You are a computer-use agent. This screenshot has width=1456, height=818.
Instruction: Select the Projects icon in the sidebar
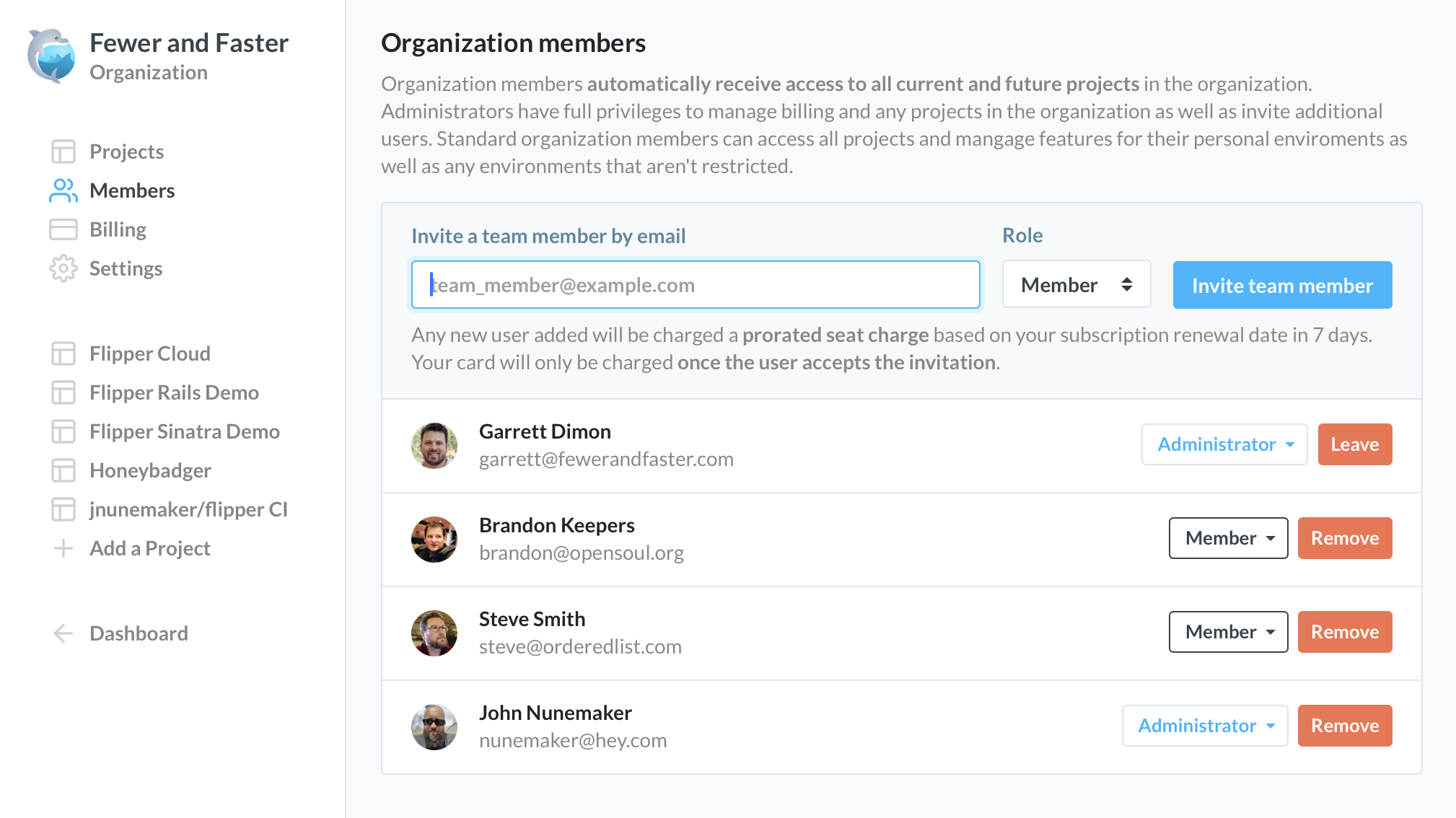tap(63, 151)
